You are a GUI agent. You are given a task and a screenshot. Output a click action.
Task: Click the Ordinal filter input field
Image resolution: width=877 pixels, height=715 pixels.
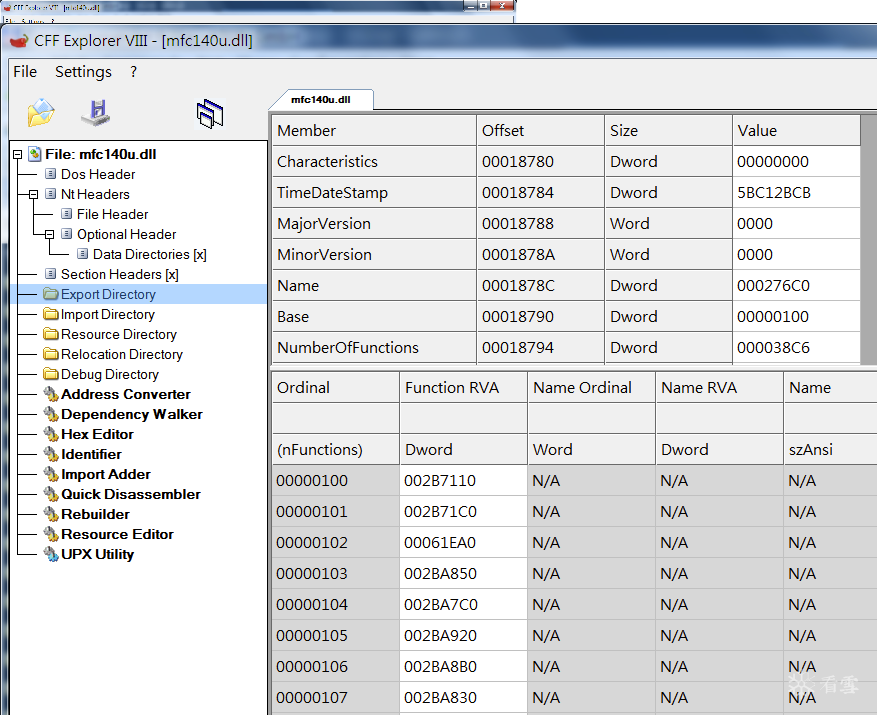pos(336,418)
